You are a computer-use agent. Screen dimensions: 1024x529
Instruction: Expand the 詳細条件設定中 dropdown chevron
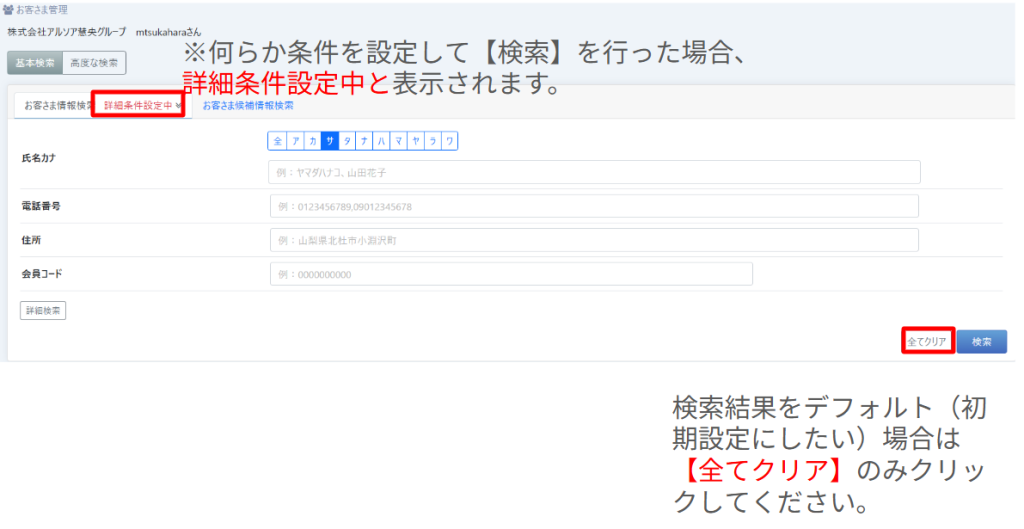point(178,105)
